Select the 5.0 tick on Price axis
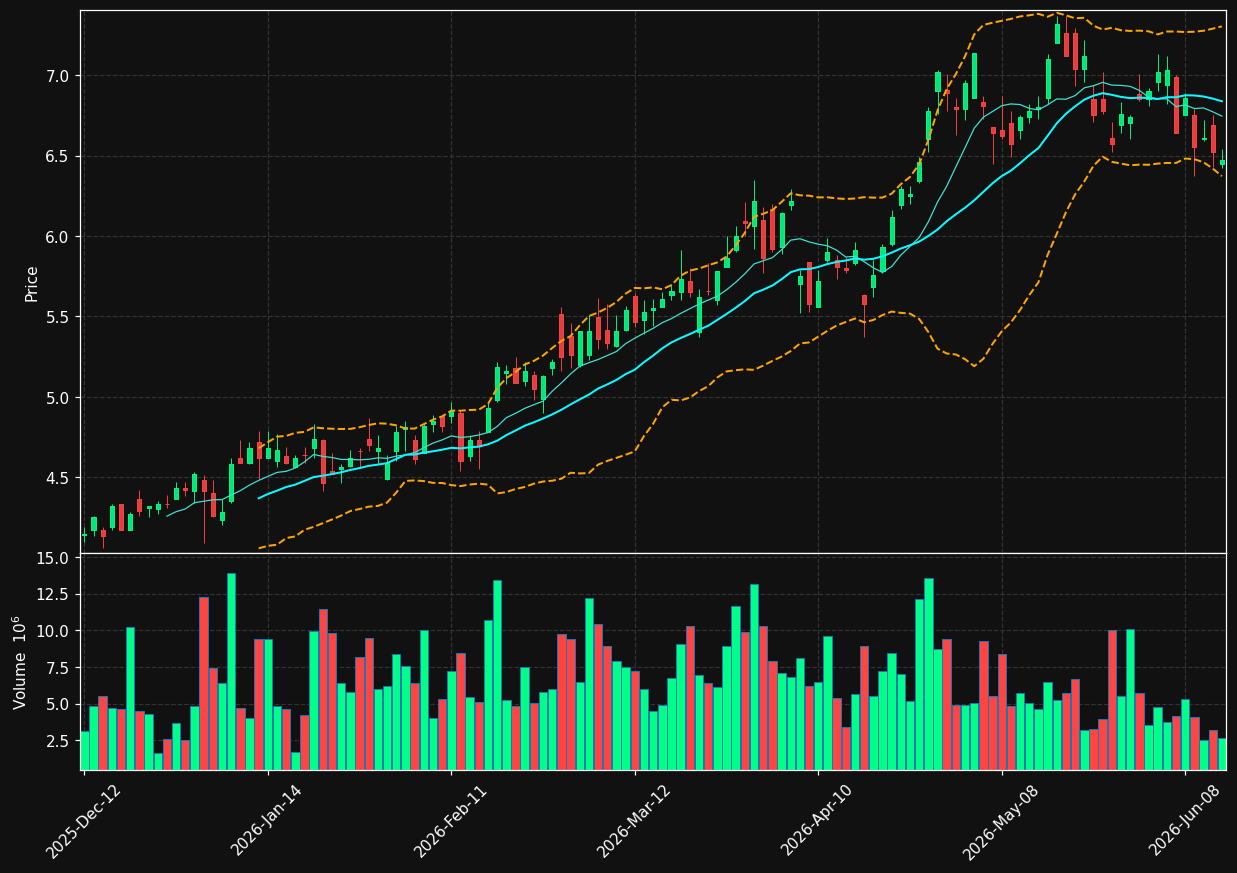Viewport: 1237px width, 873px height. 57,398
